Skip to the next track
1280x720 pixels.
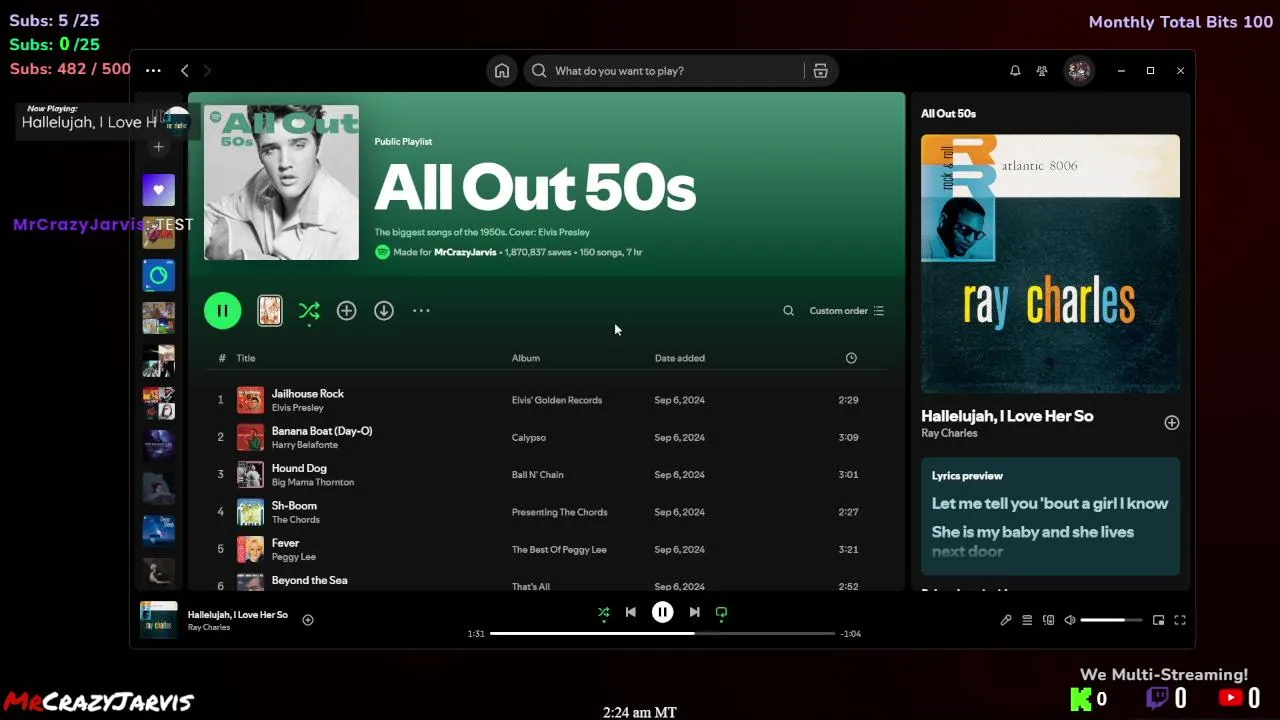694,612
